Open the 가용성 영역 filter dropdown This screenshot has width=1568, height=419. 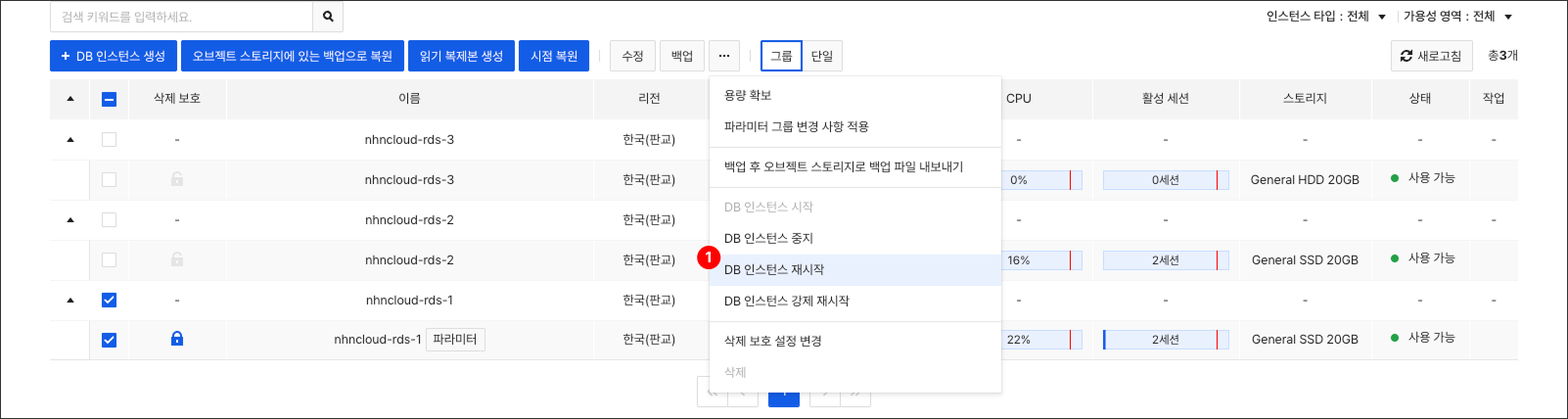pyautogui.click(x=1458, y=17)
